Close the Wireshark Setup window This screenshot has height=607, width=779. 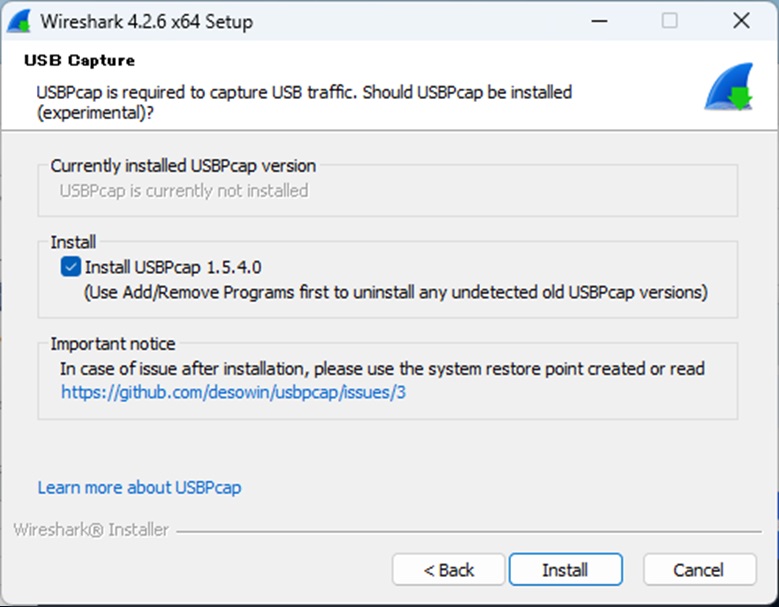pyautogui.click(x=741, y=21)
